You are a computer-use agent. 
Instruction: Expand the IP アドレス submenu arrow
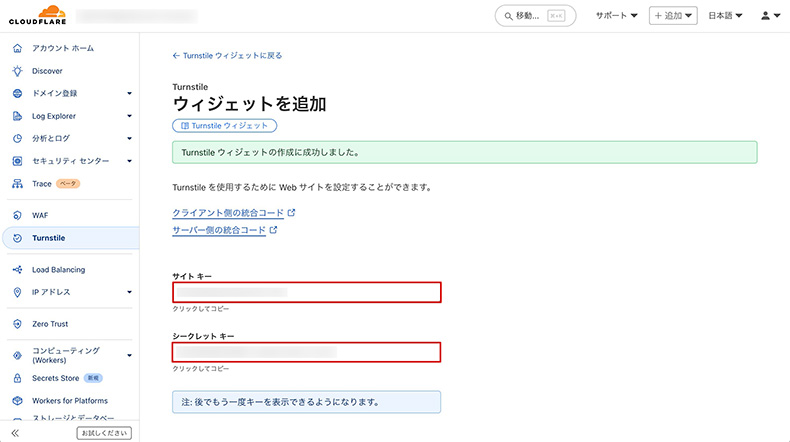[129, 292]
